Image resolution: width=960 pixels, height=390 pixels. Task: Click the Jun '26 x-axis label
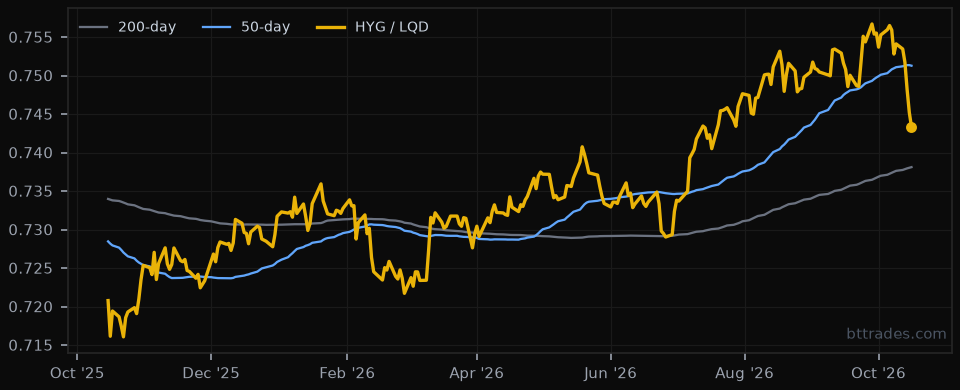pyautogui.click(x=611, y=373)
